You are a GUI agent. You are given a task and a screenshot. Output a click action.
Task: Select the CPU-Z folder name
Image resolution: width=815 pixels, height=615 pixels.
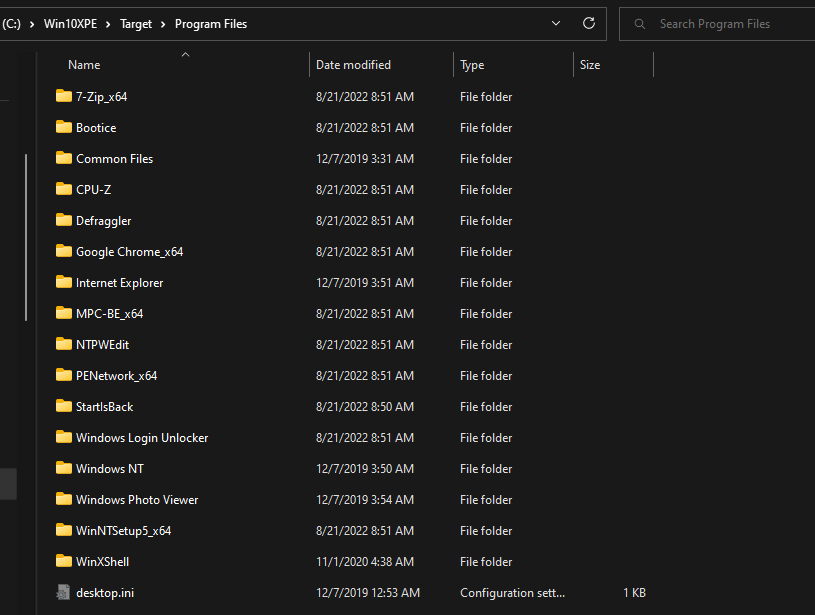point(94,190)
